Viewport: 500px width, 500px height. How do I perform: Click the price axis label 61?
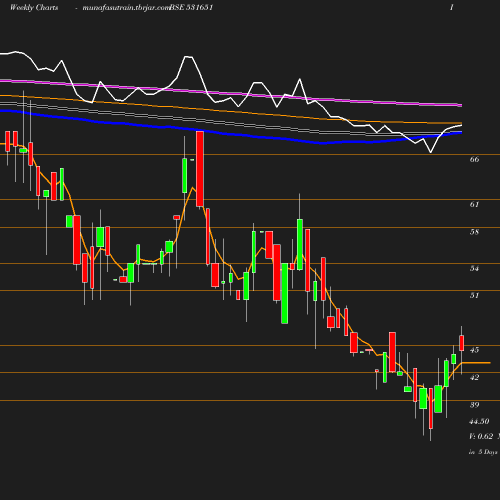pyautogui.click(x=474, y=204)
